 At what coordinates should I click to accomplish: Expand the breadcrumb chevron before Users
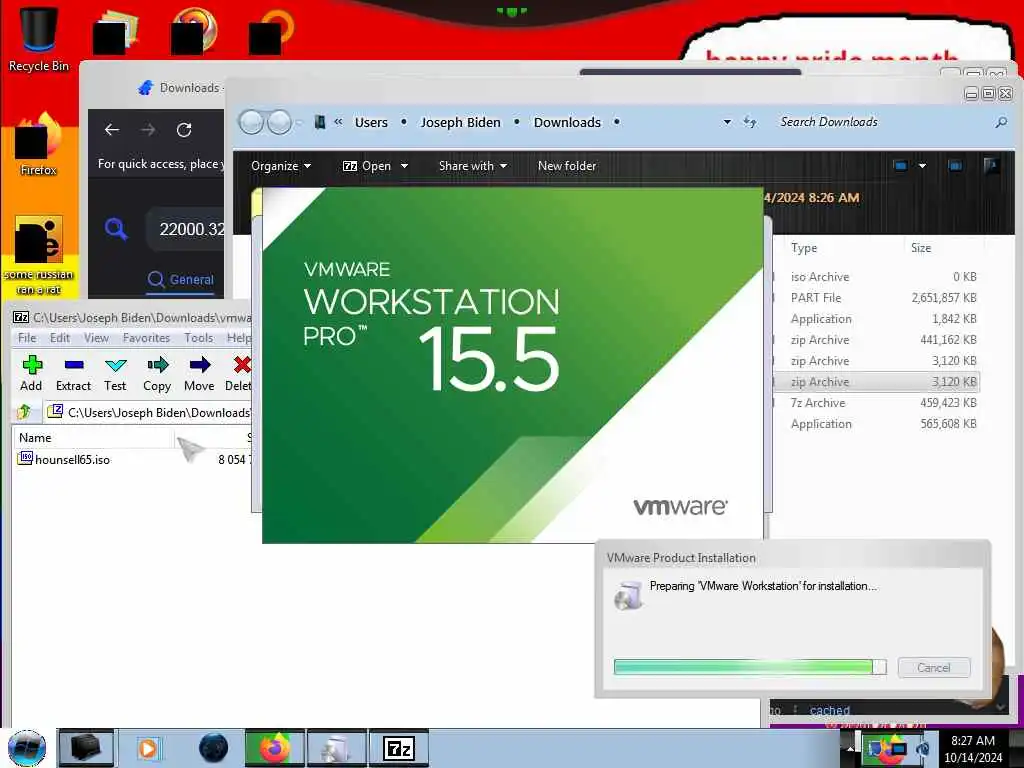pyautogui.click(x=338, y=122)
